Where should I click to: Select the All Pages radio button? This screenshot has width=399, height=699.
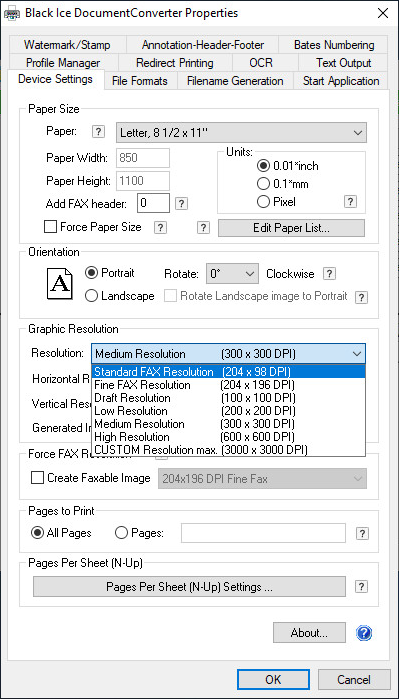(62, 533)
